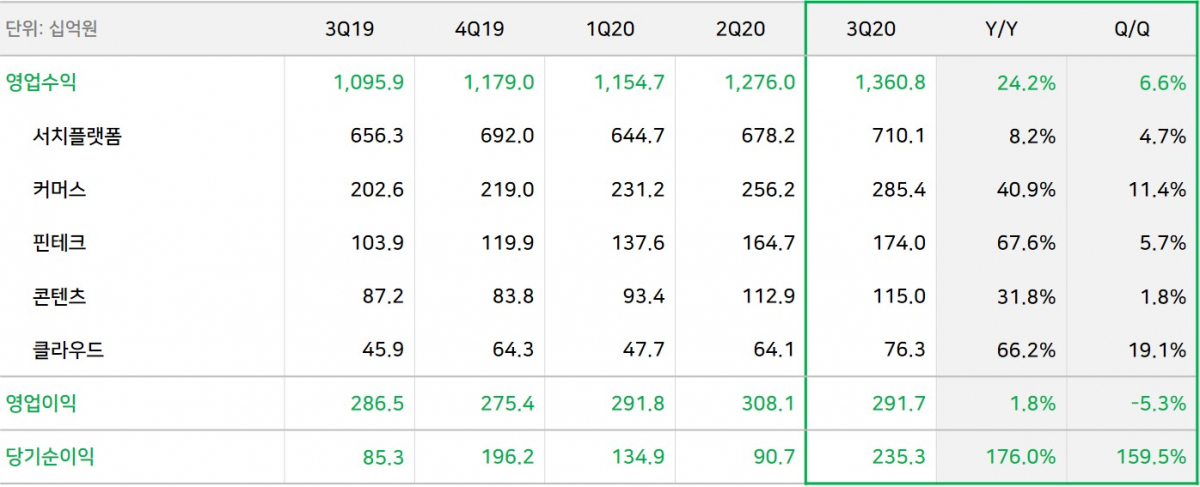Click the 1Q20 column header
1200x487 pixels.
610,29
